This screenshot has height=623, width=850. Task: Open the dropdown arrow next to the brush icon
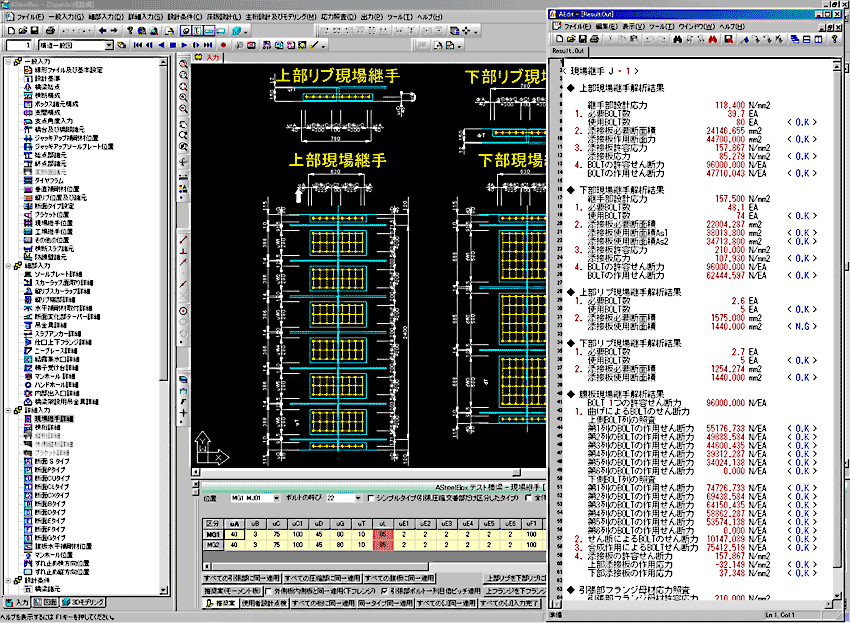pos(323,46)
